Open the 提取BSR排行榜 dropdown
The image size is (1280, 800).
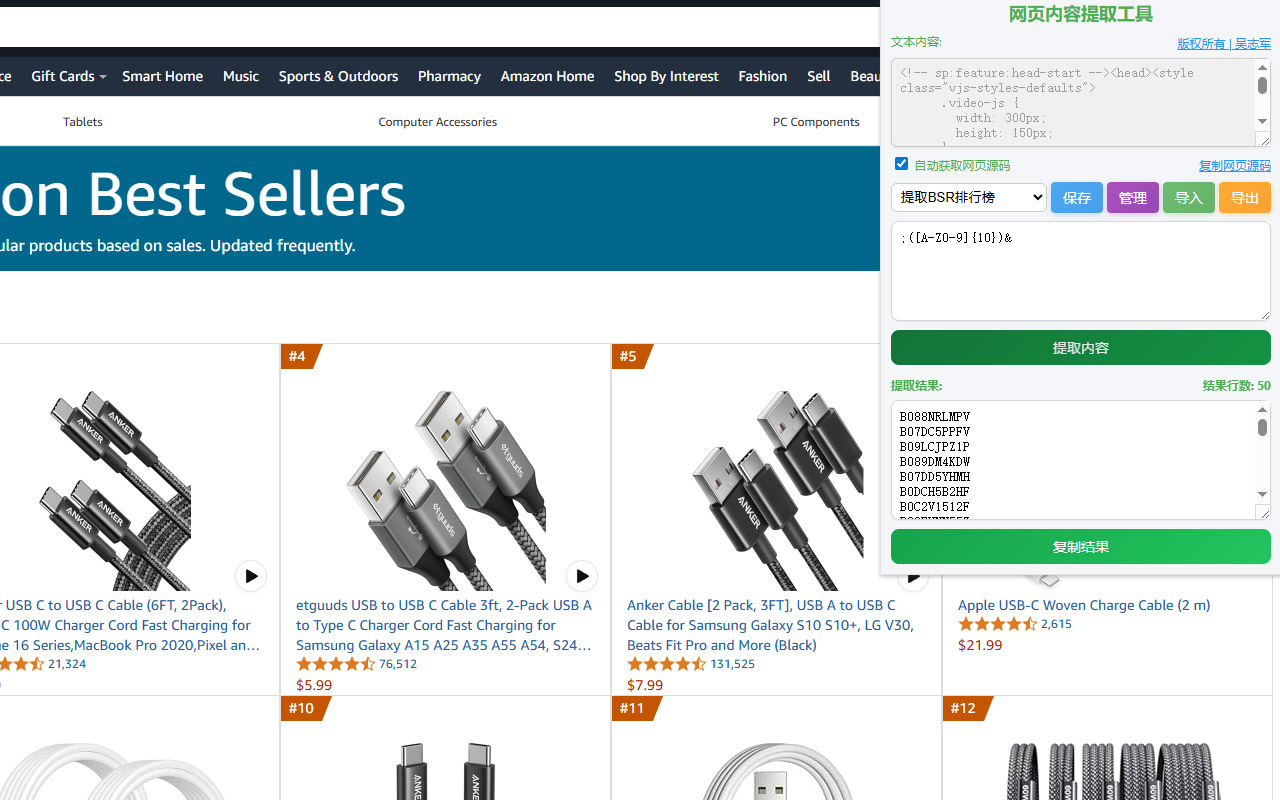coord(968,197)
